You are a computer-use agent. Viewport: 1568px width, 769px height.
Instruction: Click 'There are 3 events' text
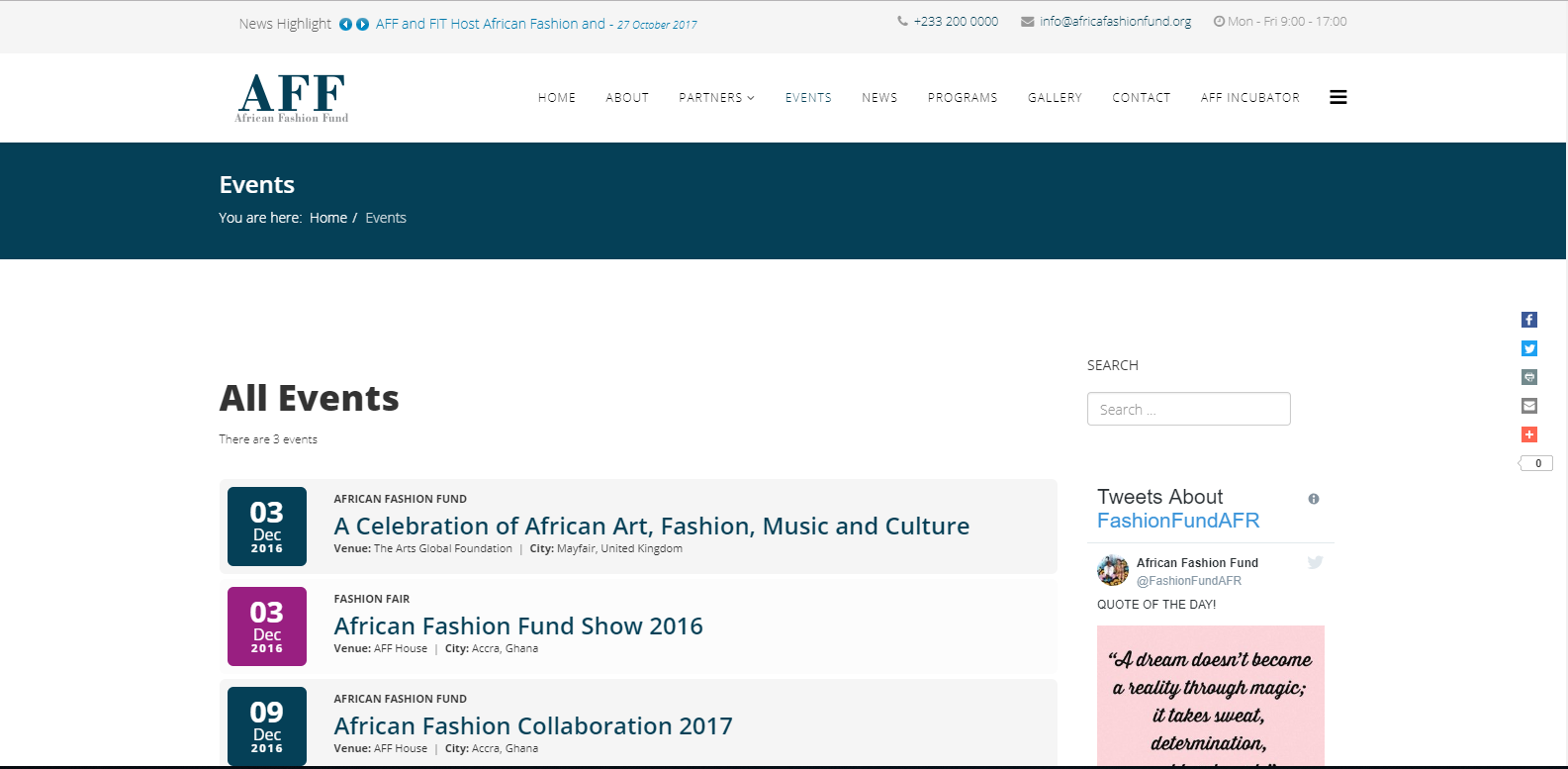coord(268,439)
